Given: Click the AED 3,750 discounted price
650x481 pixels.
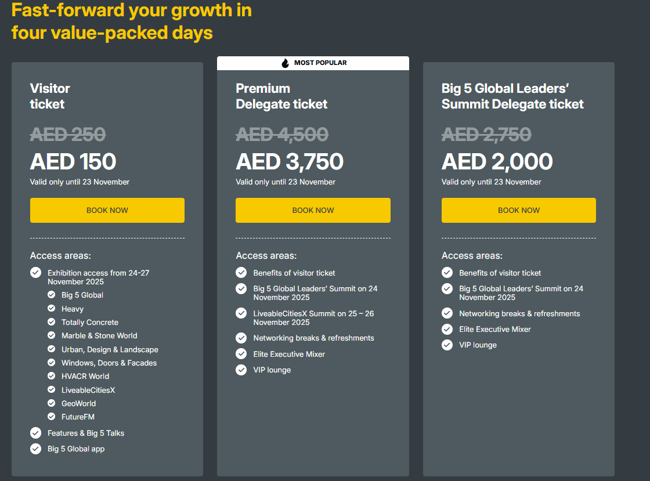Looking at the screenshot, I should point(290,162).
